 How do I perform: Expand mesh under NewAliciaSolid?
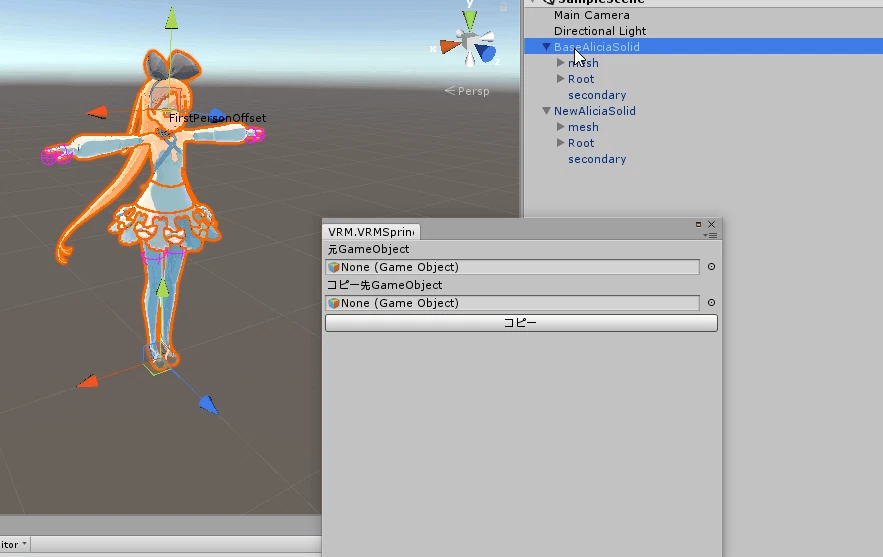click(560, 127)
